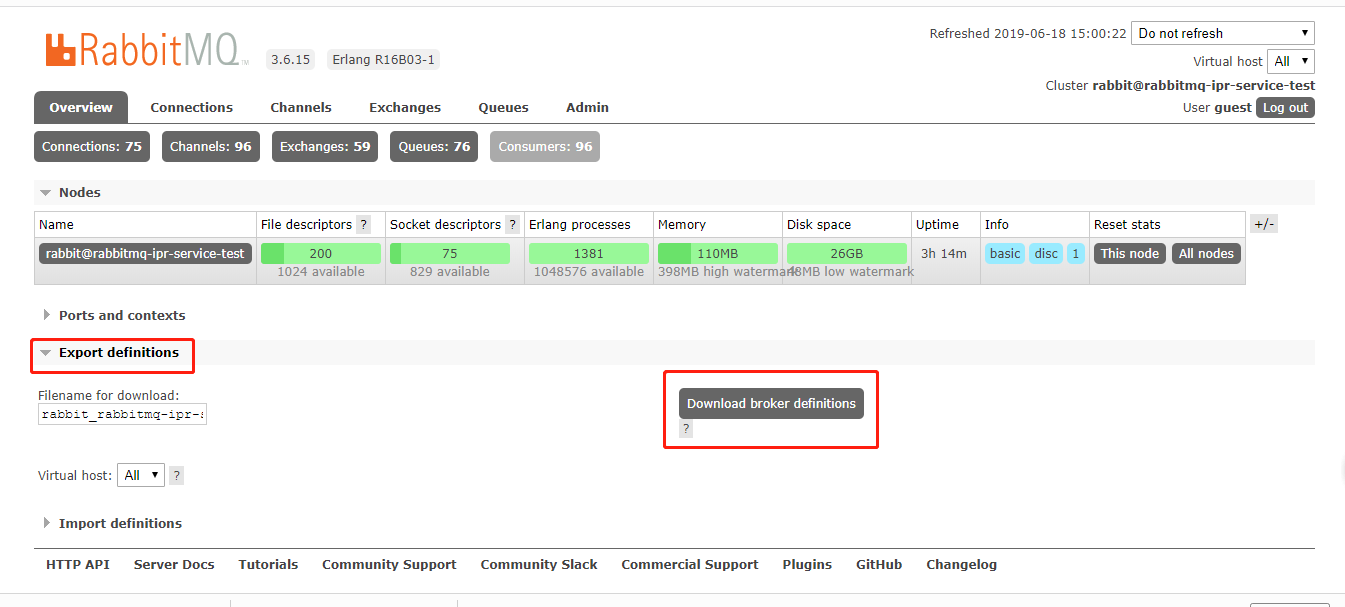The height and width of the screenshot is (607, 1345).
Task: Click Download broker definitions button
Action: [771, 403]
